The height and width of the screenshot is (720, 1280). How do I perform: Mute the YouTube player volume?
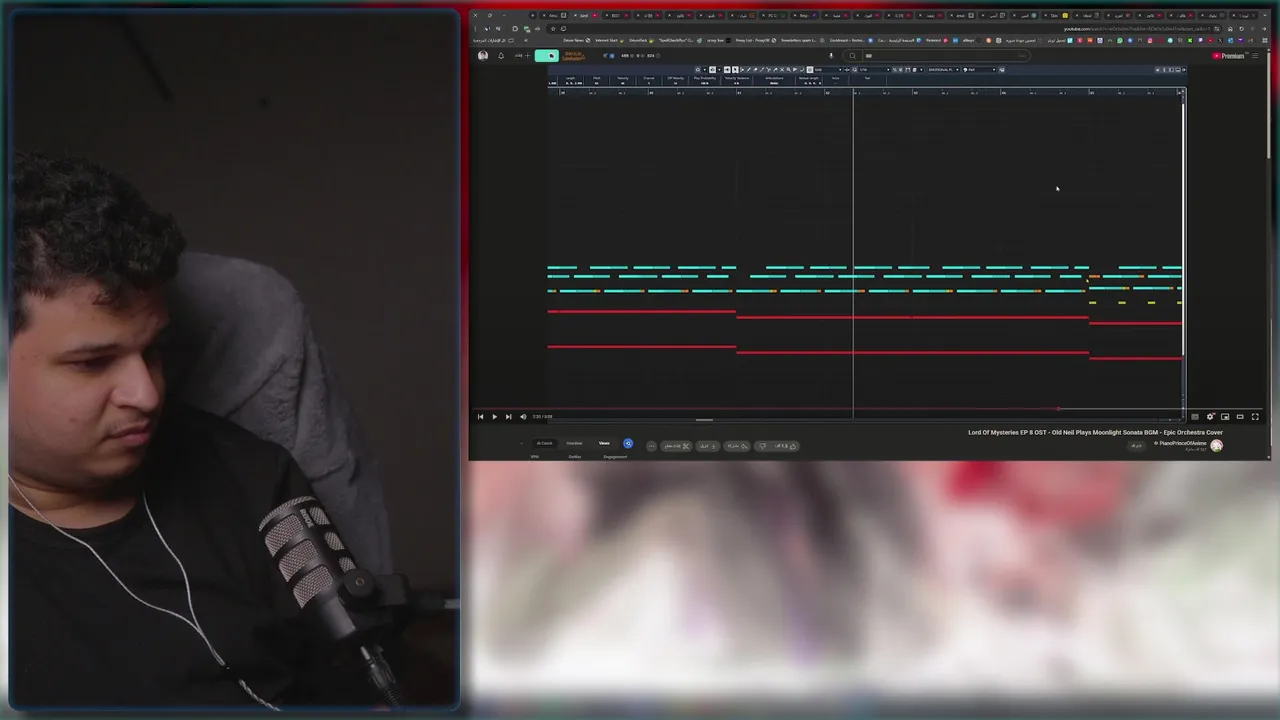tap(522, 416)
